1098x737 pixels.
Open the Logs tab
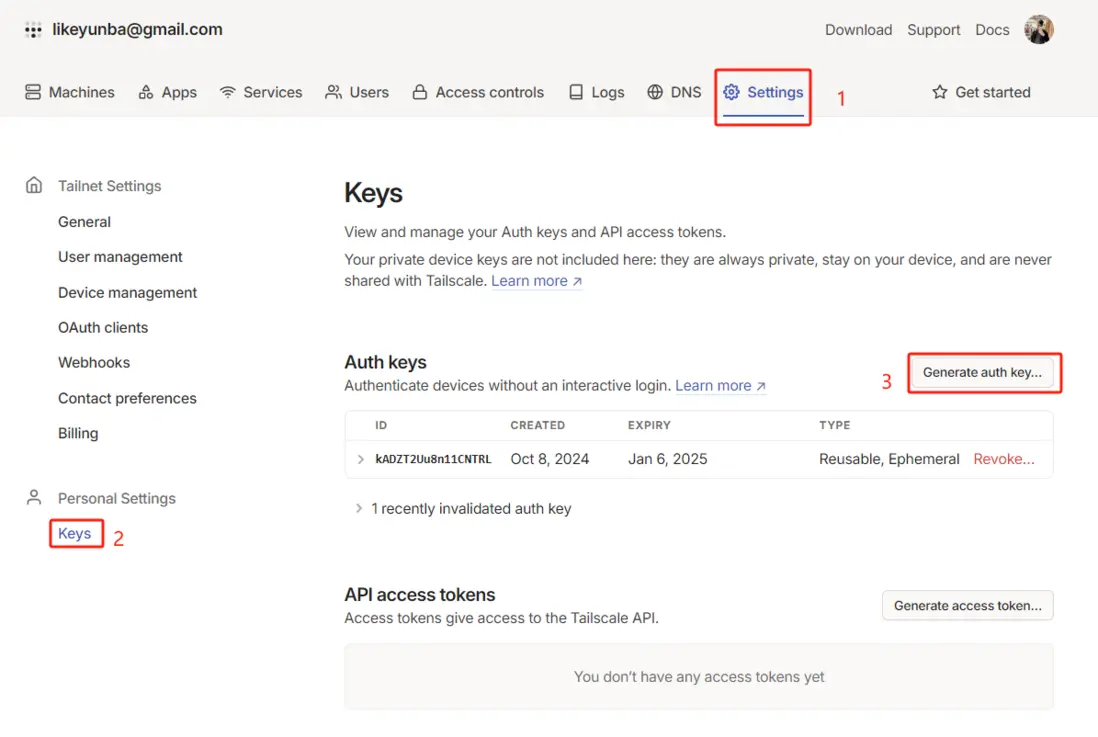tap(596, 92)
